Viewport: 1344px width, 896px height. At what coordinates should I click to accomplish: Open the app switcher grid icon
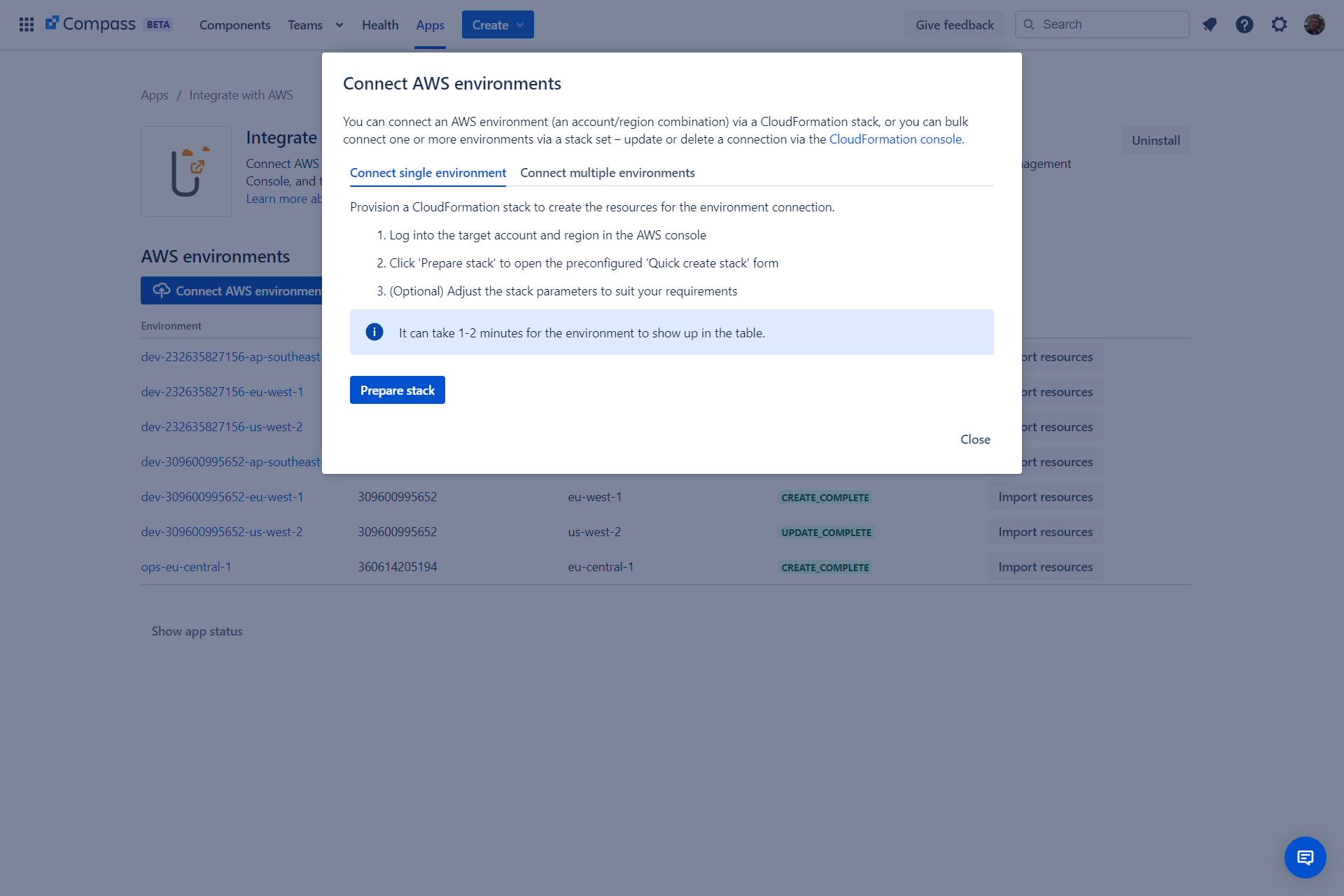[27, 24]
